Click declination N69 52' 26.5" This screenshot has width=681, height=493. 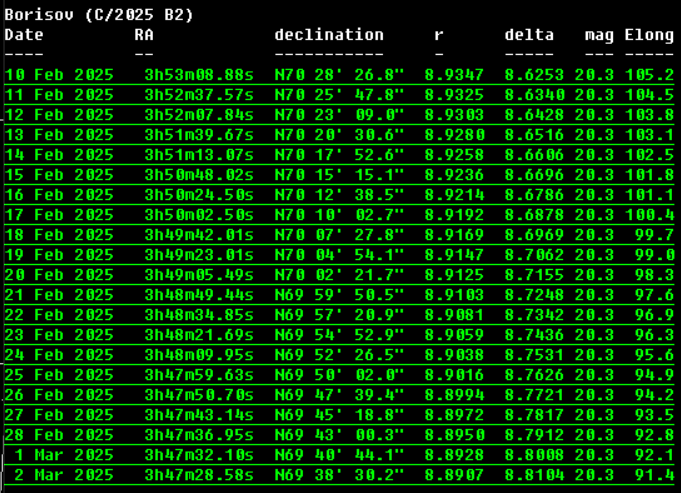[x=339, y=355]
